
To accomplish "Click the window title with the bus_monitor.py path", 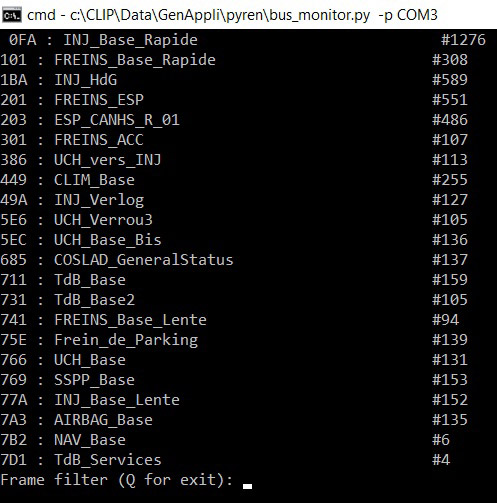I will (232, 15).
